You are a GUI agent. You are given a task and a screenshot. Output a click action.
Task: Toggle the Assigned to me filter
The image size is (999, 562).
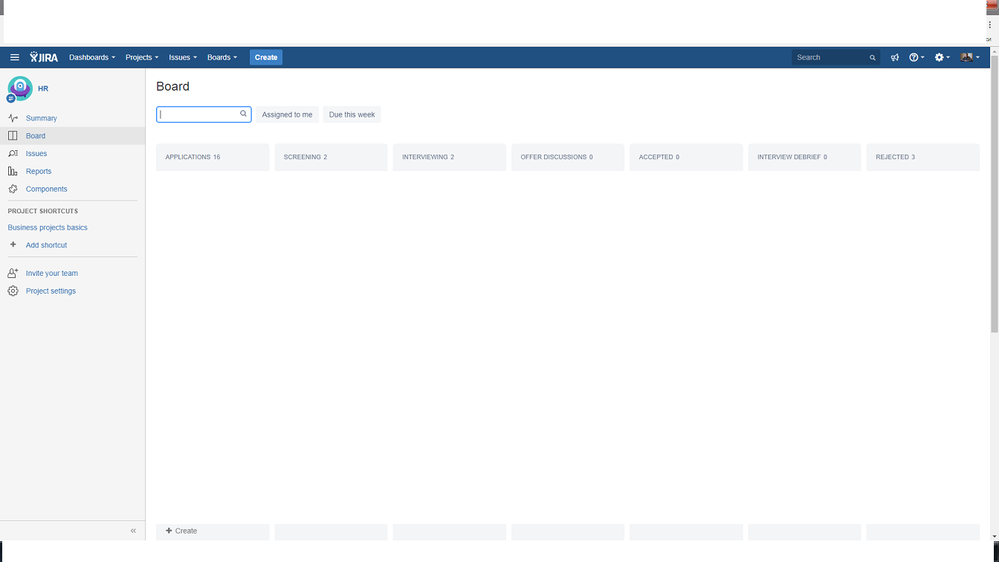point(287,115)
